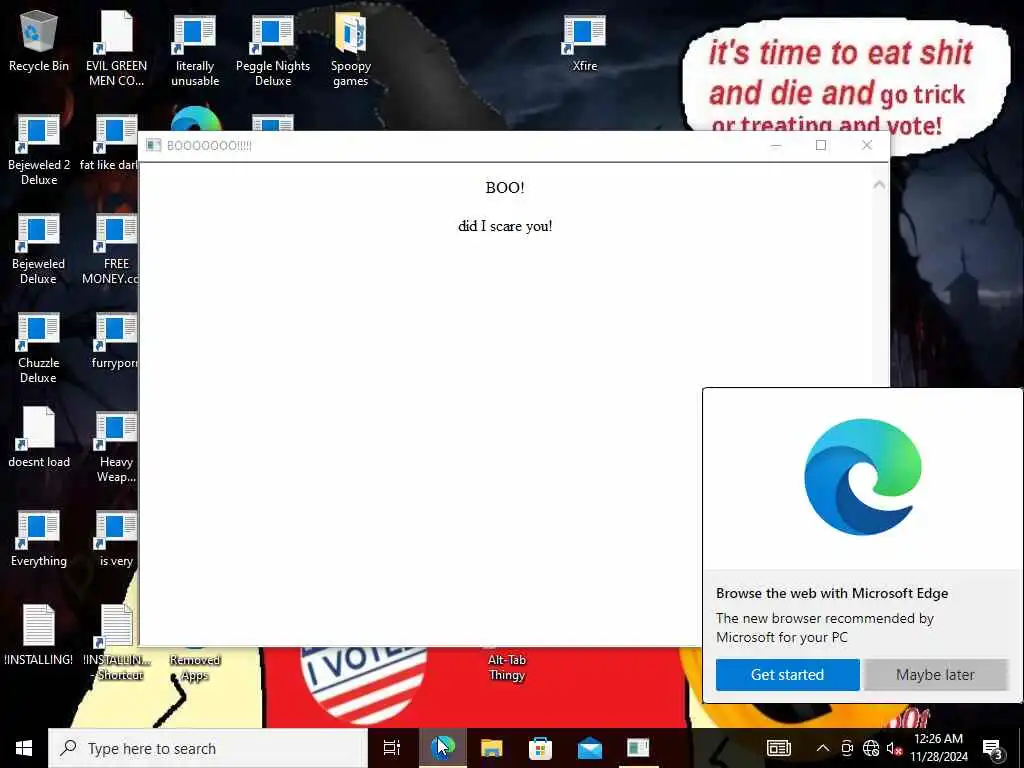Image resolution: width=1024 pixels, height=768 pixels.
Task: Open the Mail app from the taskbar
Action: 590,748
